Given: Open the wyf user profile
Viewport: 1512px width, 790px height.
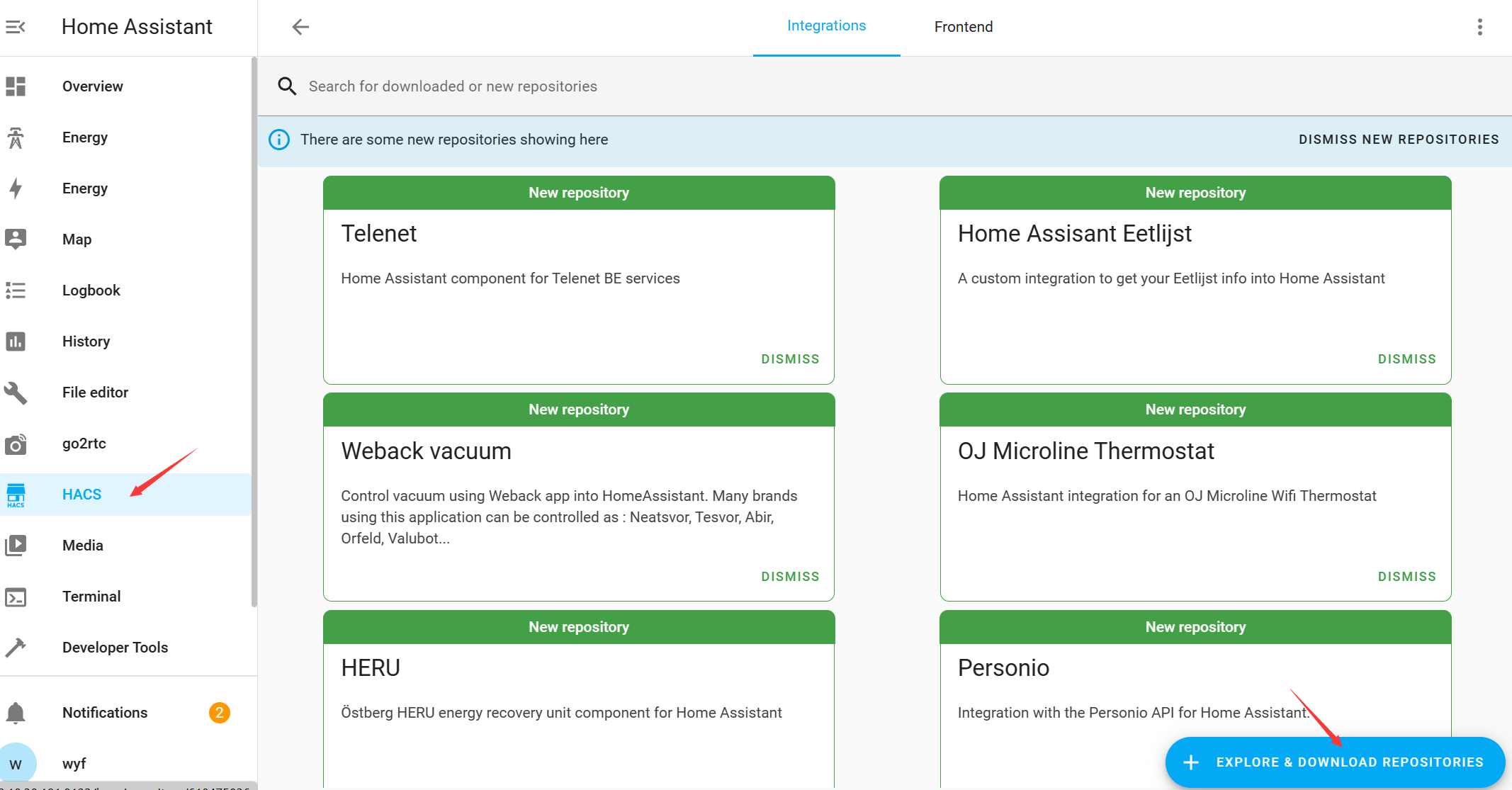Looking at the screenshot, I should [74, 764].
